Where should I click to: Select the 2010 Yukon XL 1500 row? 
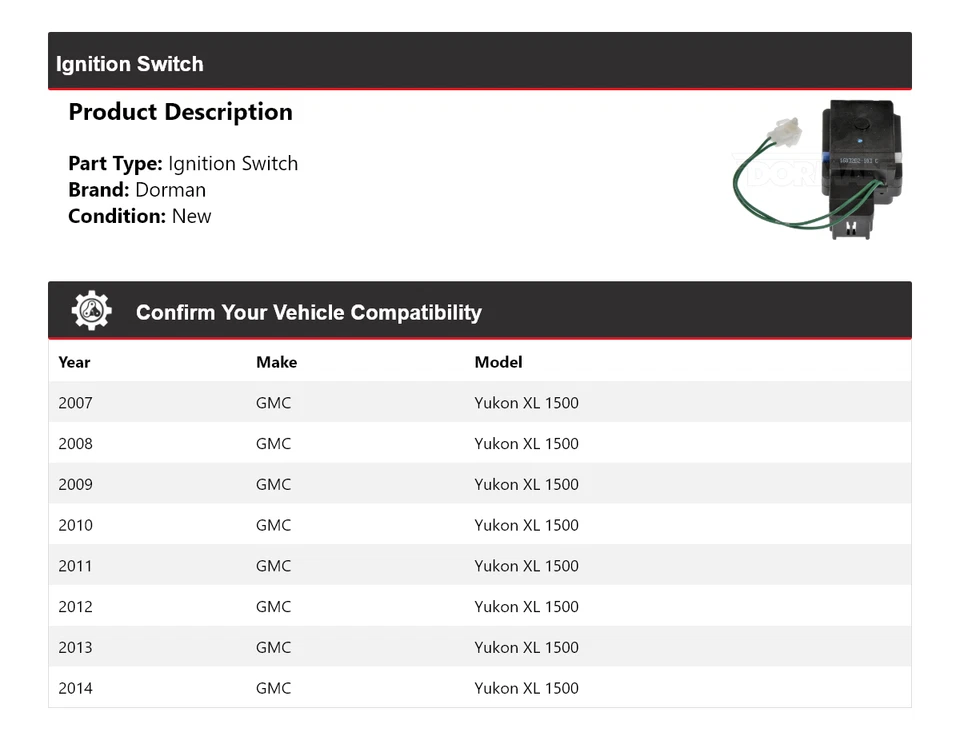tap(480, 524)
